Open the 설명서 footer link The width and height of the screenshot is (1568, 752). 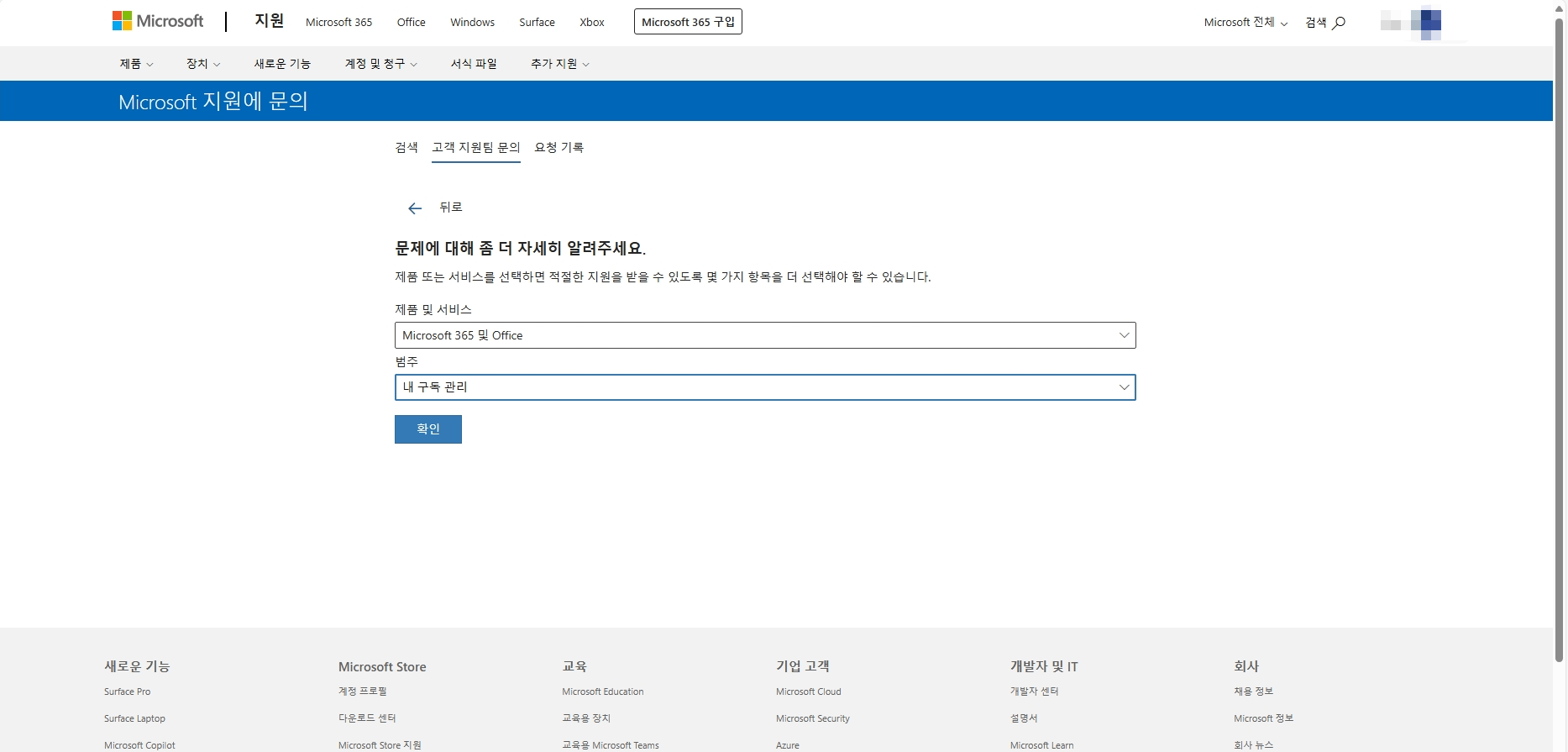point(1024,718)
